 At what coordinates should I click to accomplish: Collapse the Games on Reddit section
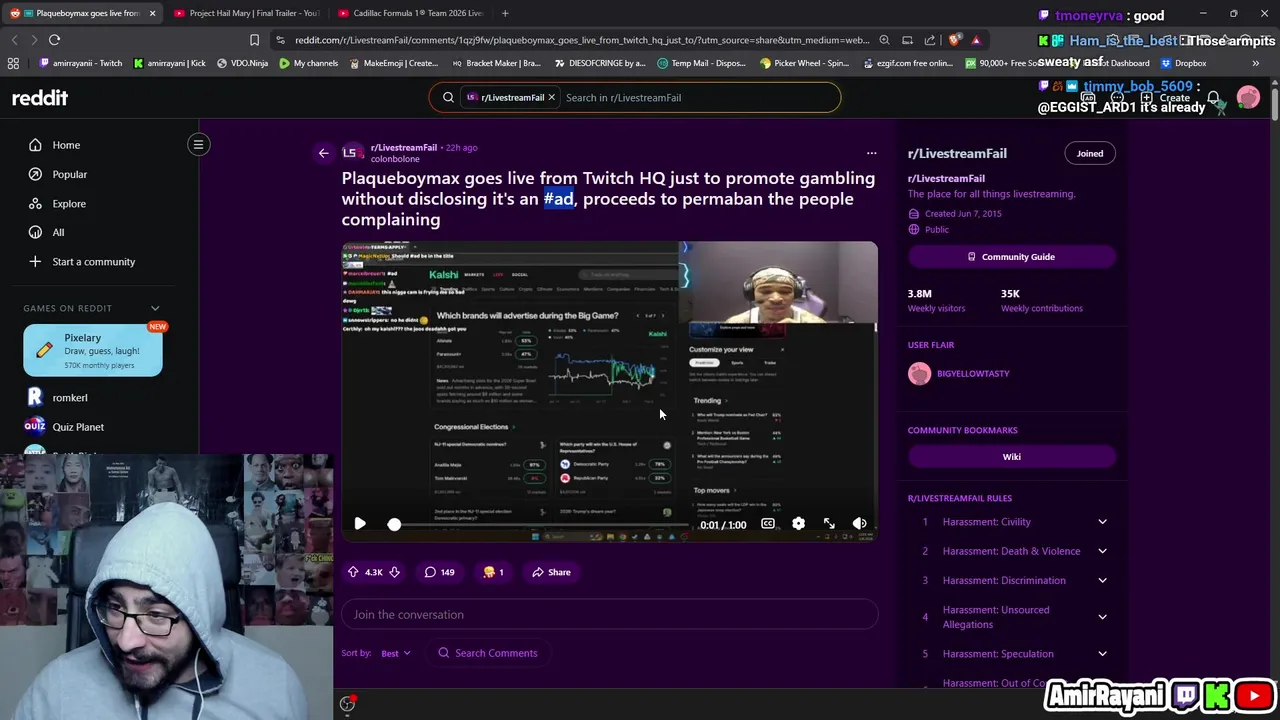pos(155,308)
